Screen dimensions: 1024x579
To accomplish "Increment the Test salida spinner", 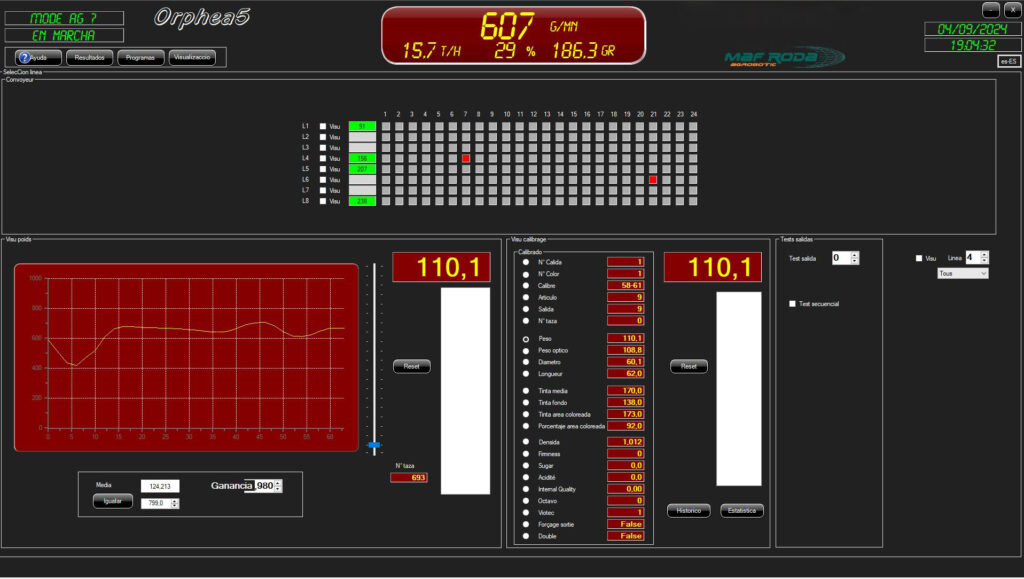I will point(854,255).
